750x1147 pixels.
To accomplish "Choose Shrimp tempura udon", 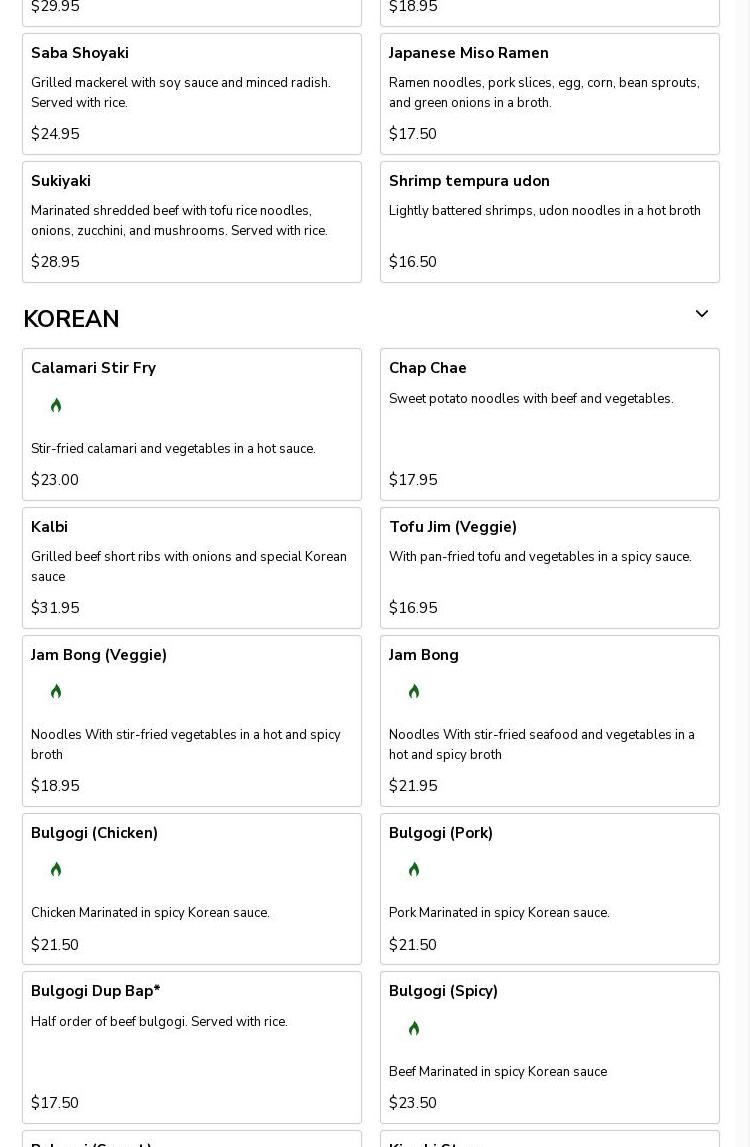I will [x=549, y=222].
